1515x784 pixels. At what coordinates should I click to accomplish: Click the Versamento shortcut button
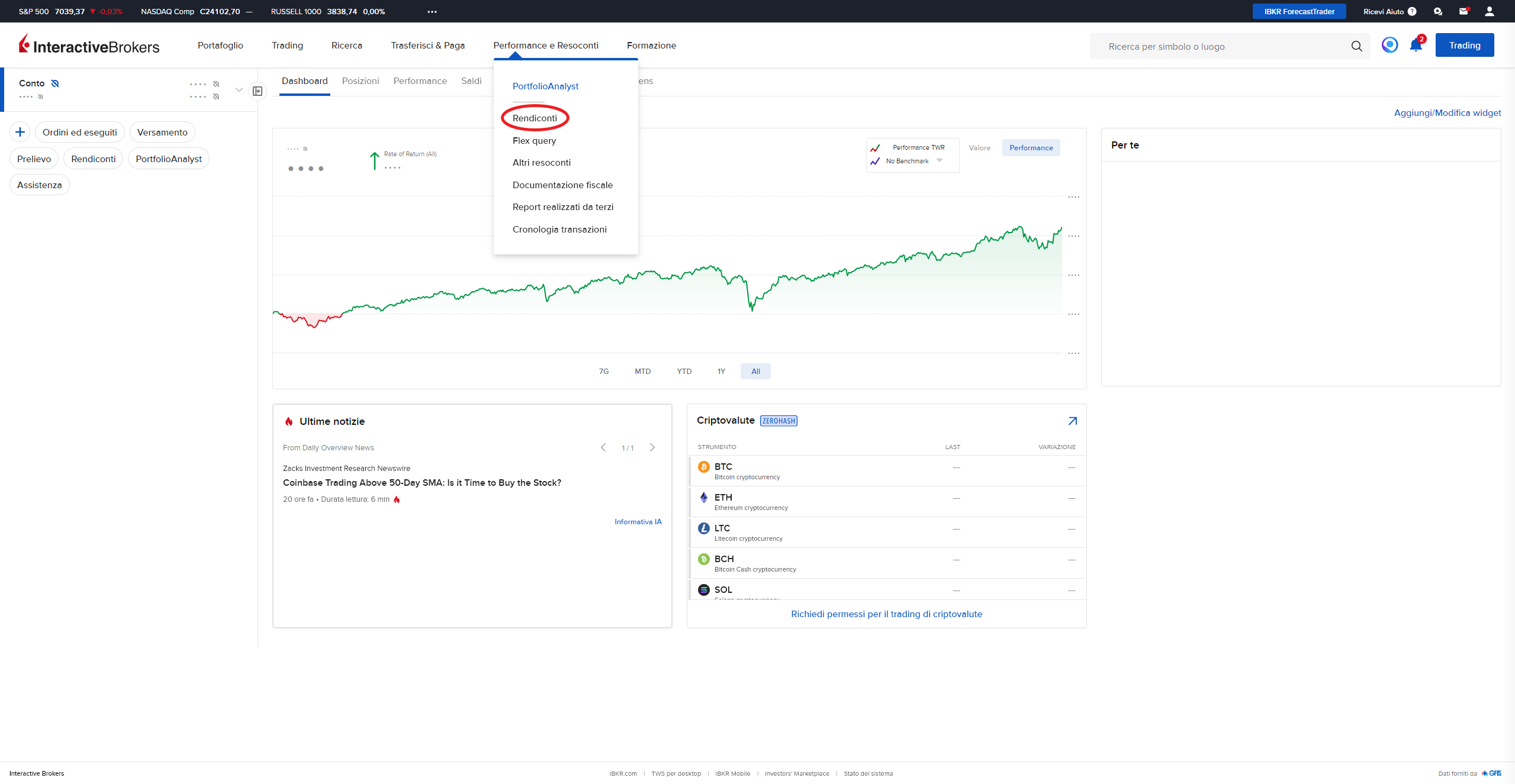[x=162, y=133]
